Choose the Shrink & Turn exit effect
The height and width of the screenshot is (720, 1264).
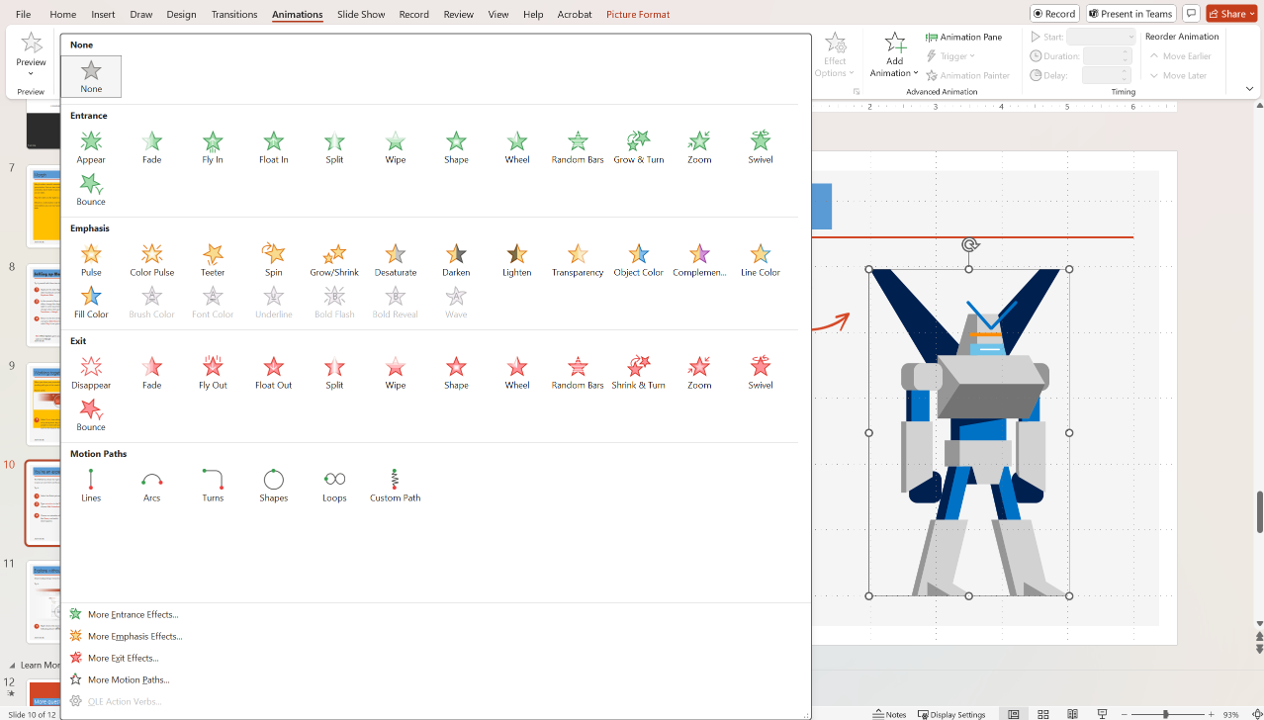click(638, 371)
